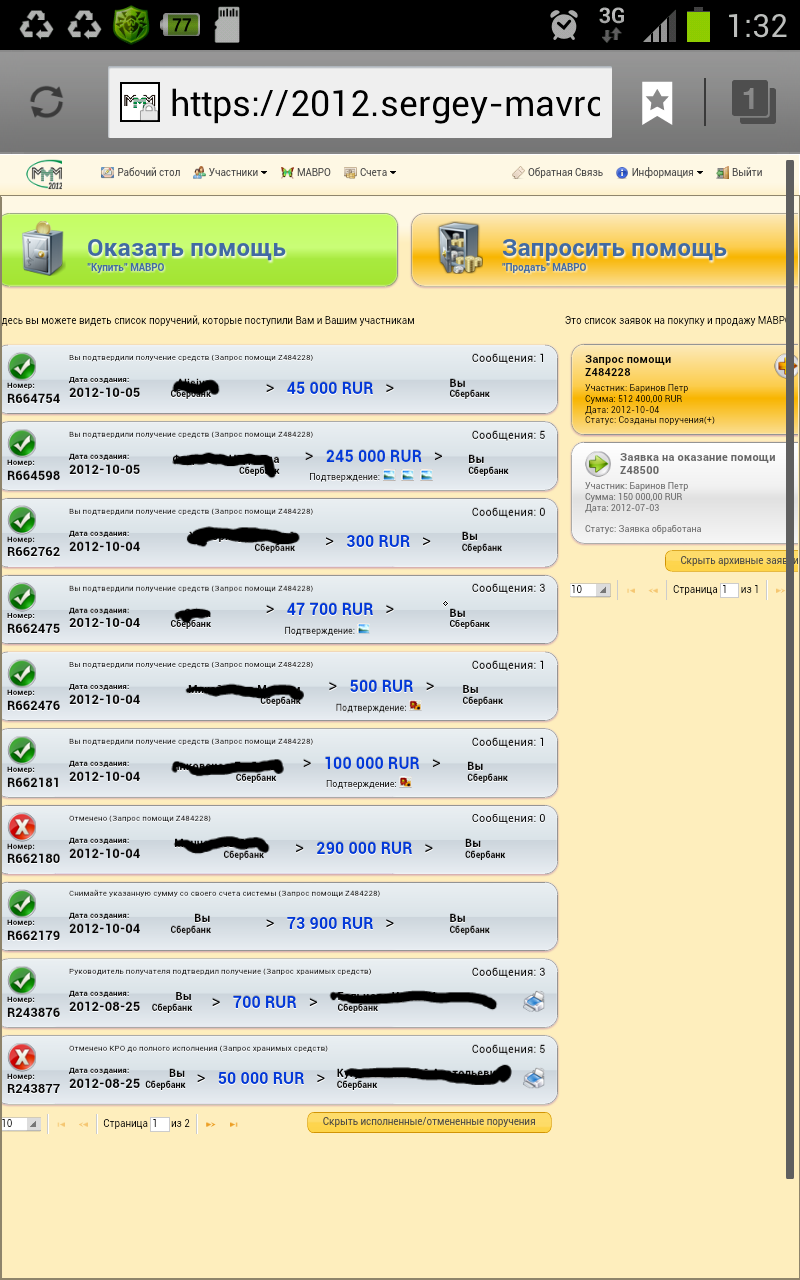Go to first page of orders list
The image size is (800, 1280).
coord(62,1124)
